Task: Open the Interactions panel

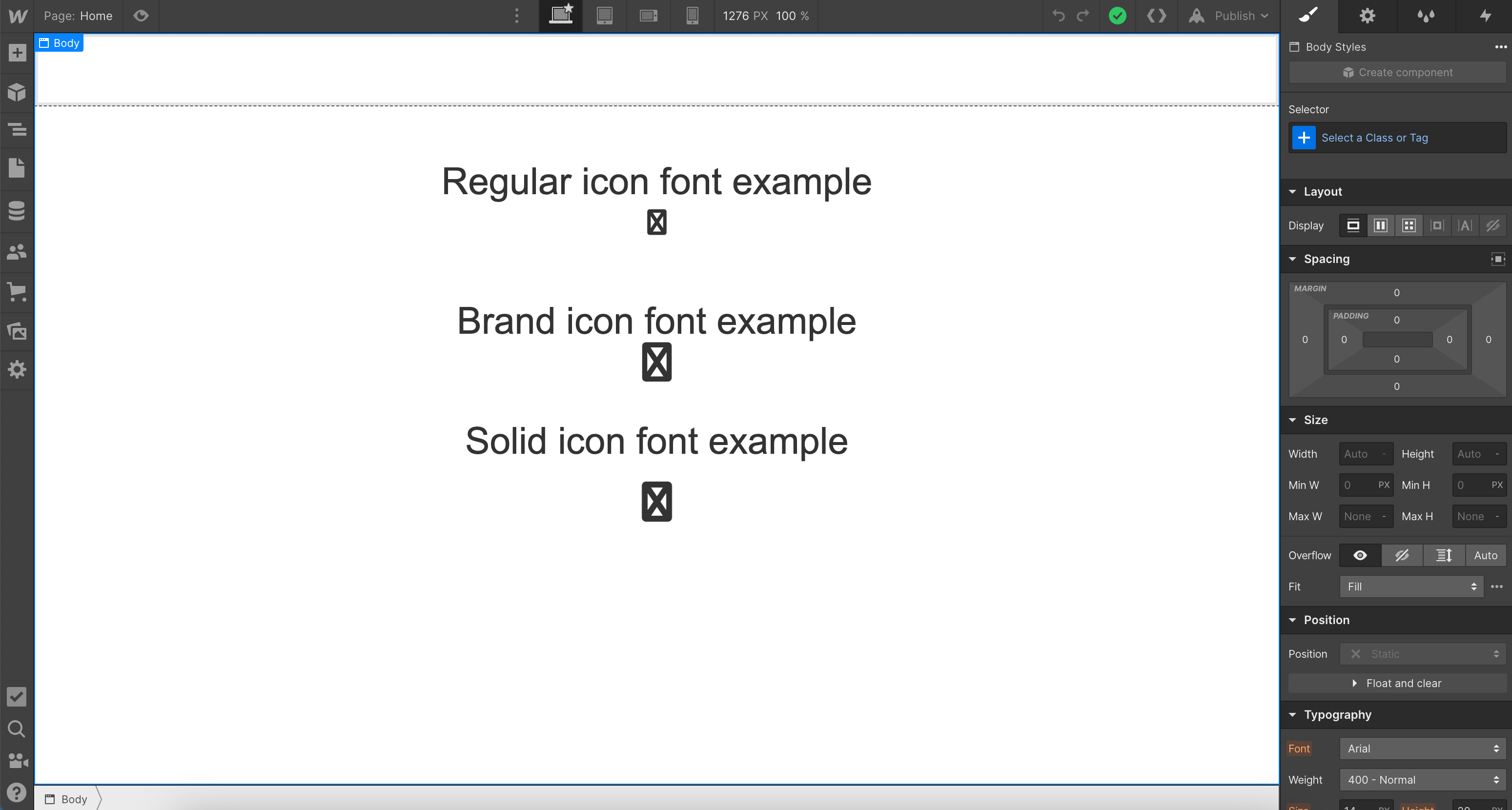Action: click(x=1486, y=16)
